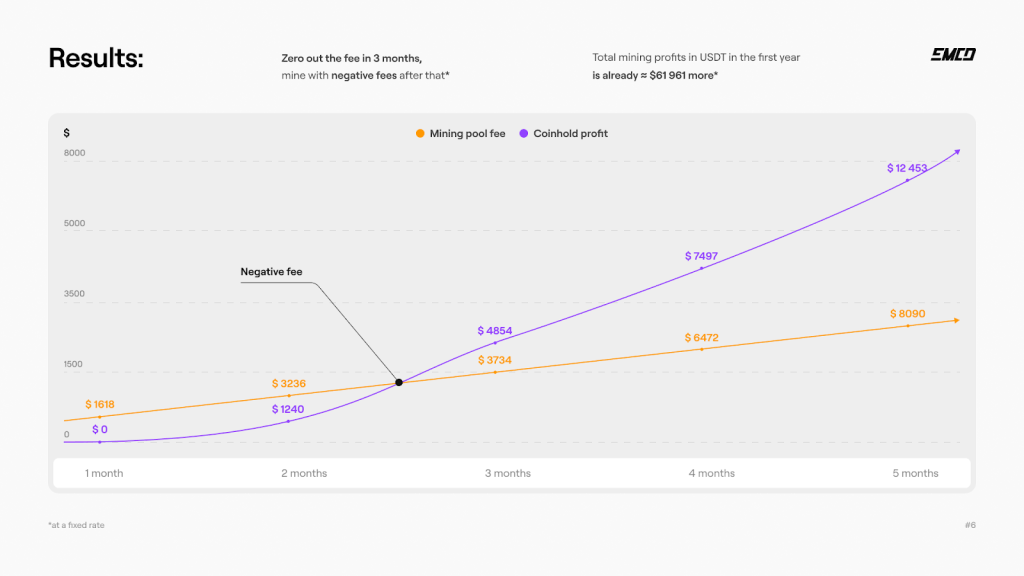1024x576 pixels.
Task: Click the purple arrowhead ending the Coinhold line
Action: click(x=956, y=151)
